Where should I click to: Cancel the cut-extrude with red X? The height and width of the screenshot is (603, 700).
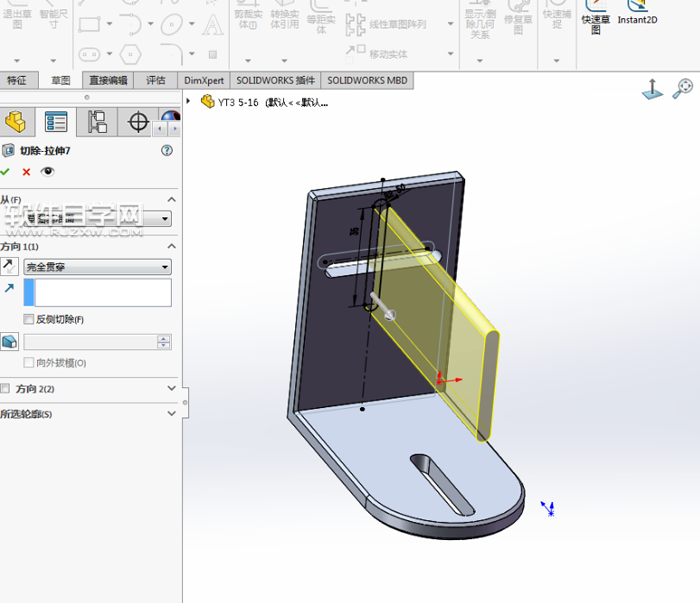pyautogui.click(x=26, y=172)
